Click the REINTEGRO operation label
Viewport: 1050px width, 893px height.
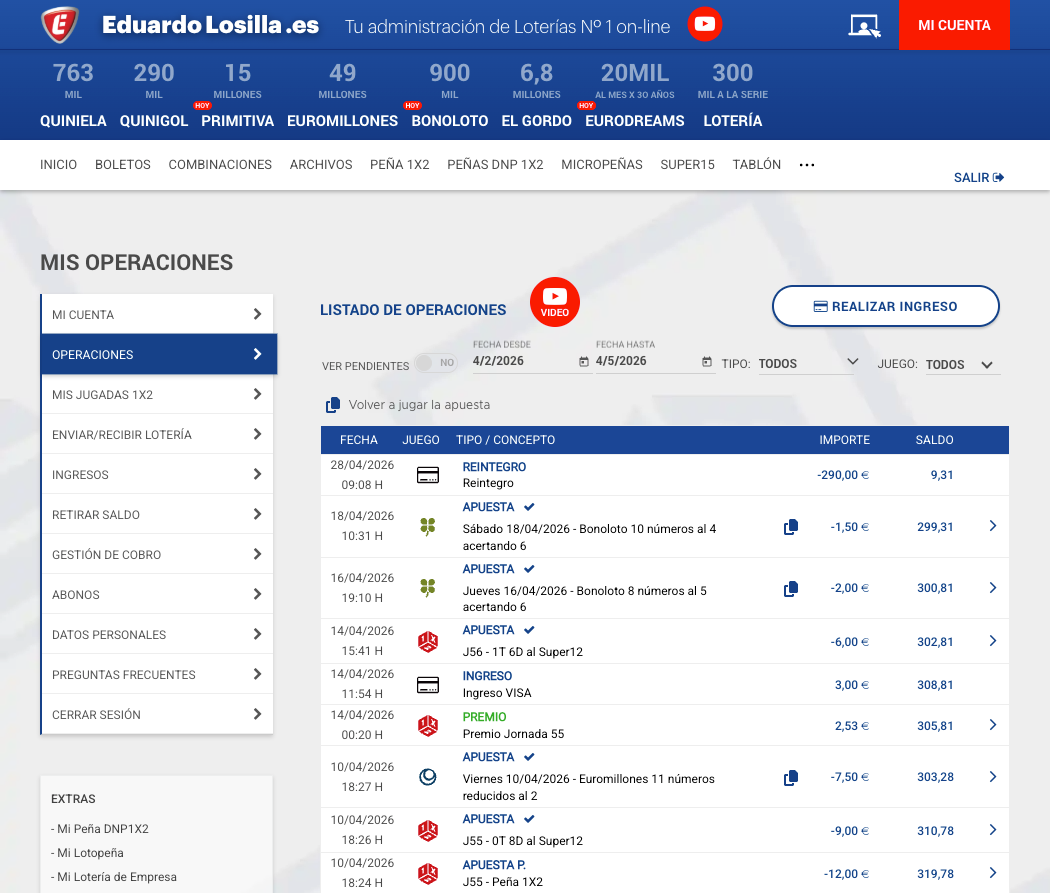pos(494,467)
